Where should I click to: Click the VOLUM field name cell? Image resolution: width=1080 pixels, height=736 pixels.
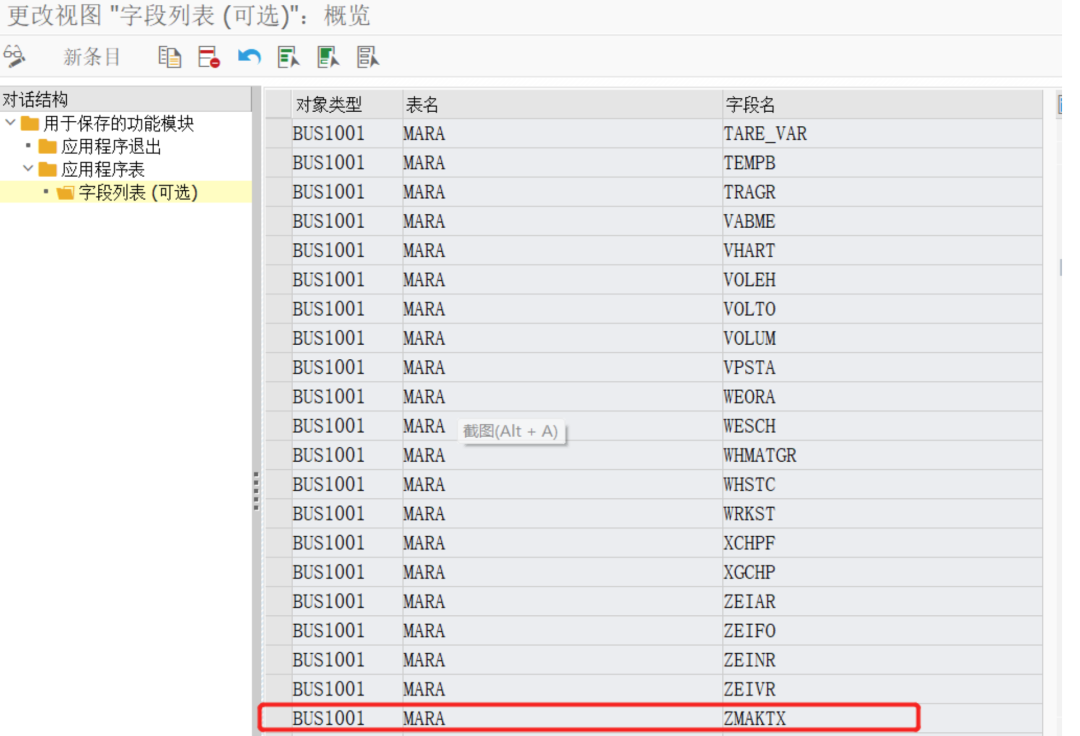882,339
